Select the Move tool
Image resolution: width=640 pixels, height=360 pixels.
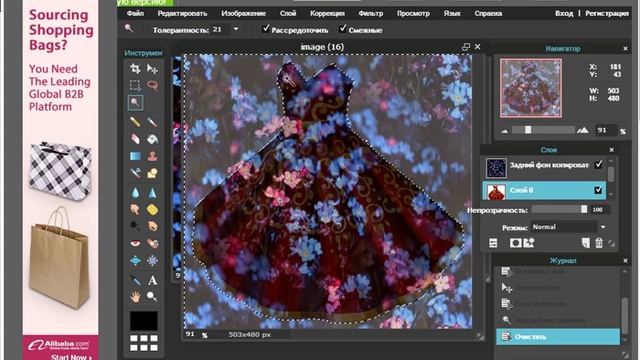152,69
